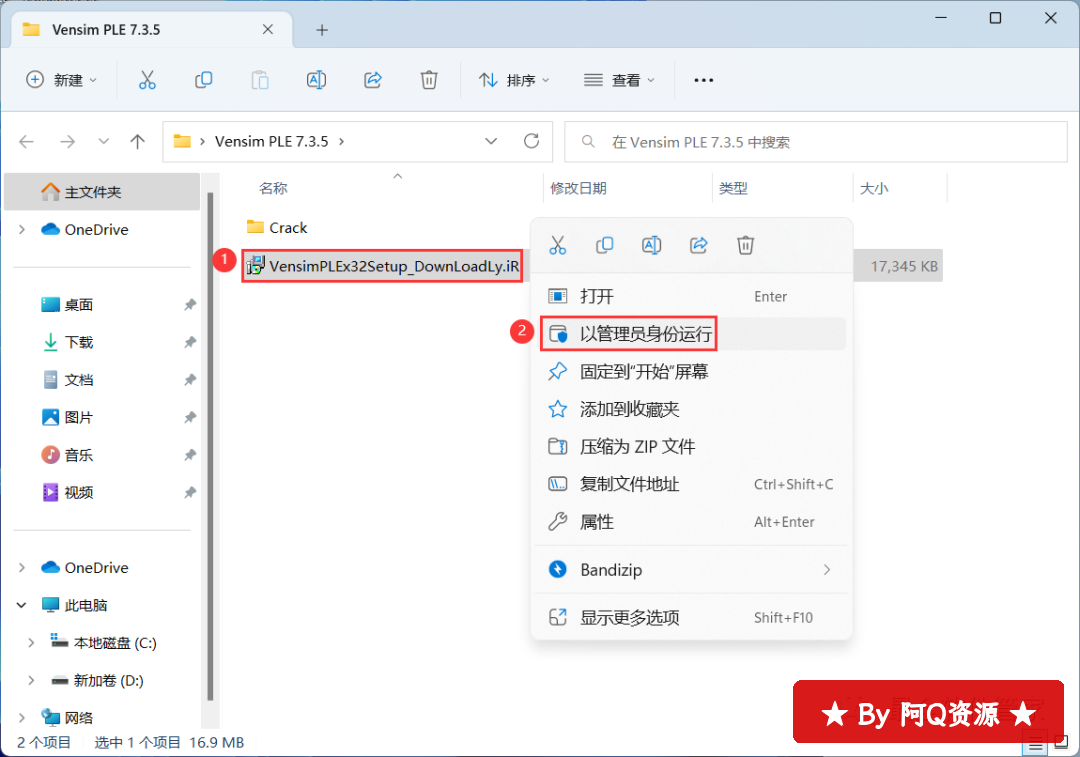Image resolution: width=1080 pixels, height=757 pixels.
Task: Select 本地磁盘 (C:) drive
Action: [115, 643]
